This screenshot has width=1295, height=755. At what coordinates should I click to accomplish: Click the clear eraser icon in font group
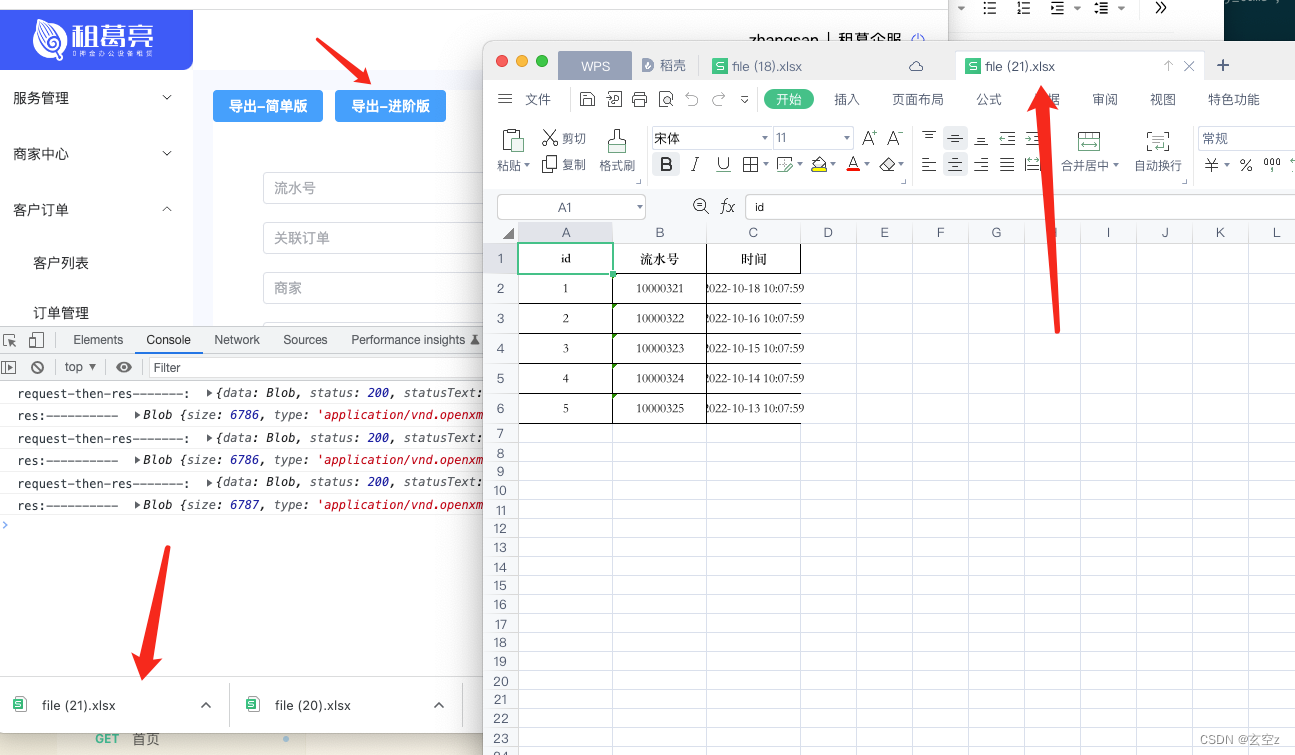(887, 164)
